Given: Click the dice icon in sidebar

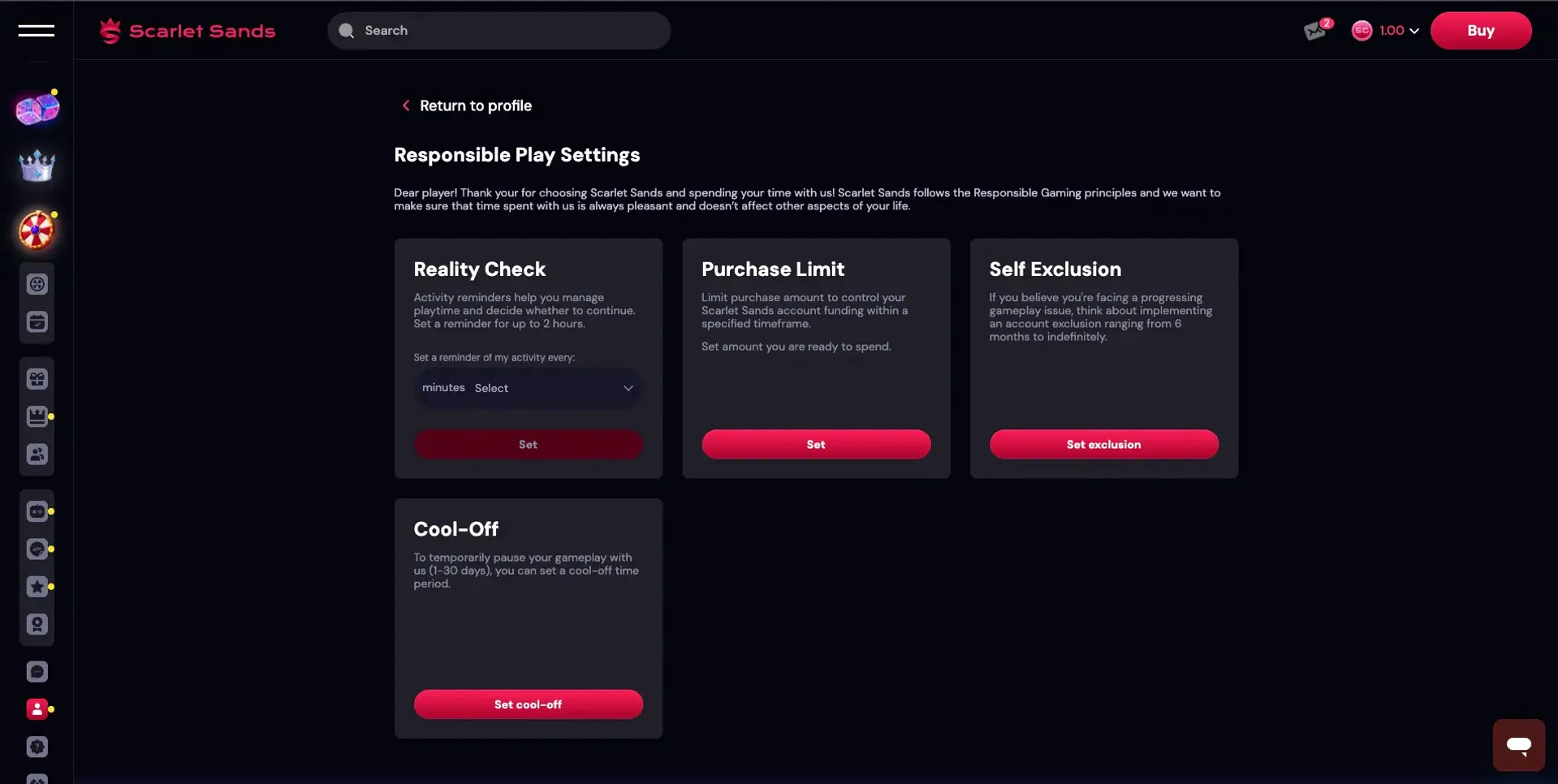Looking at the screenshot, I should click(37, 109).
